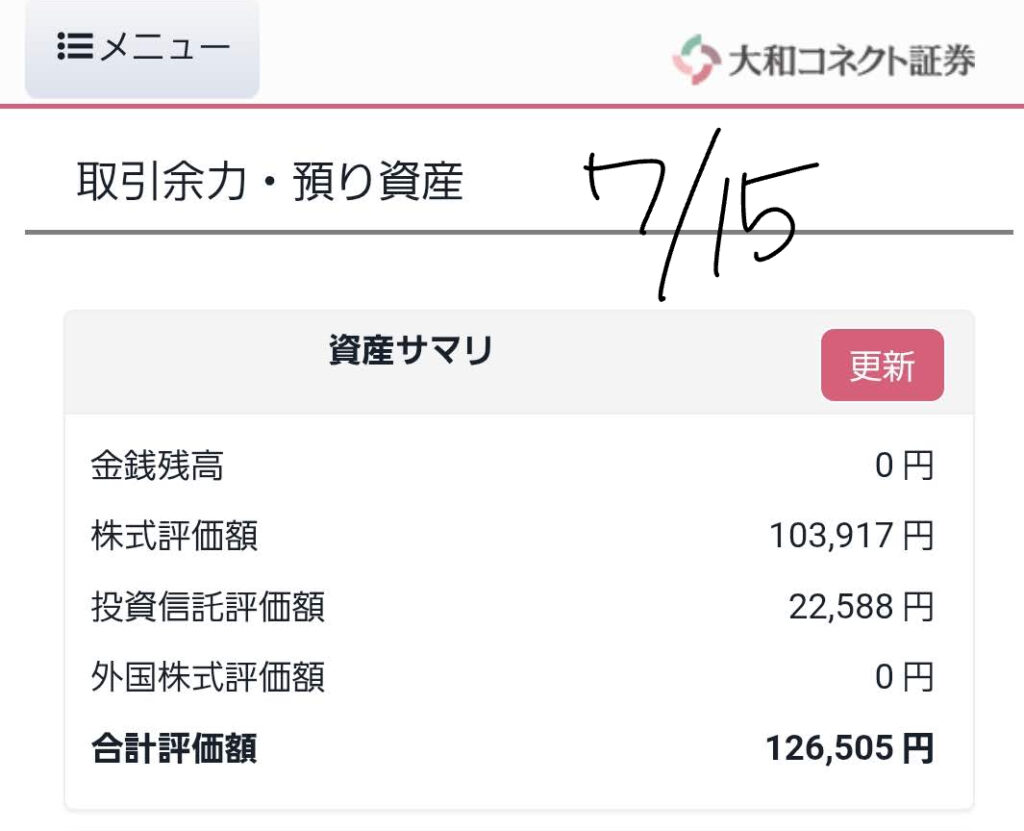Click the pink divider line under header
1024x831 pixels.
tap(512, 106)
